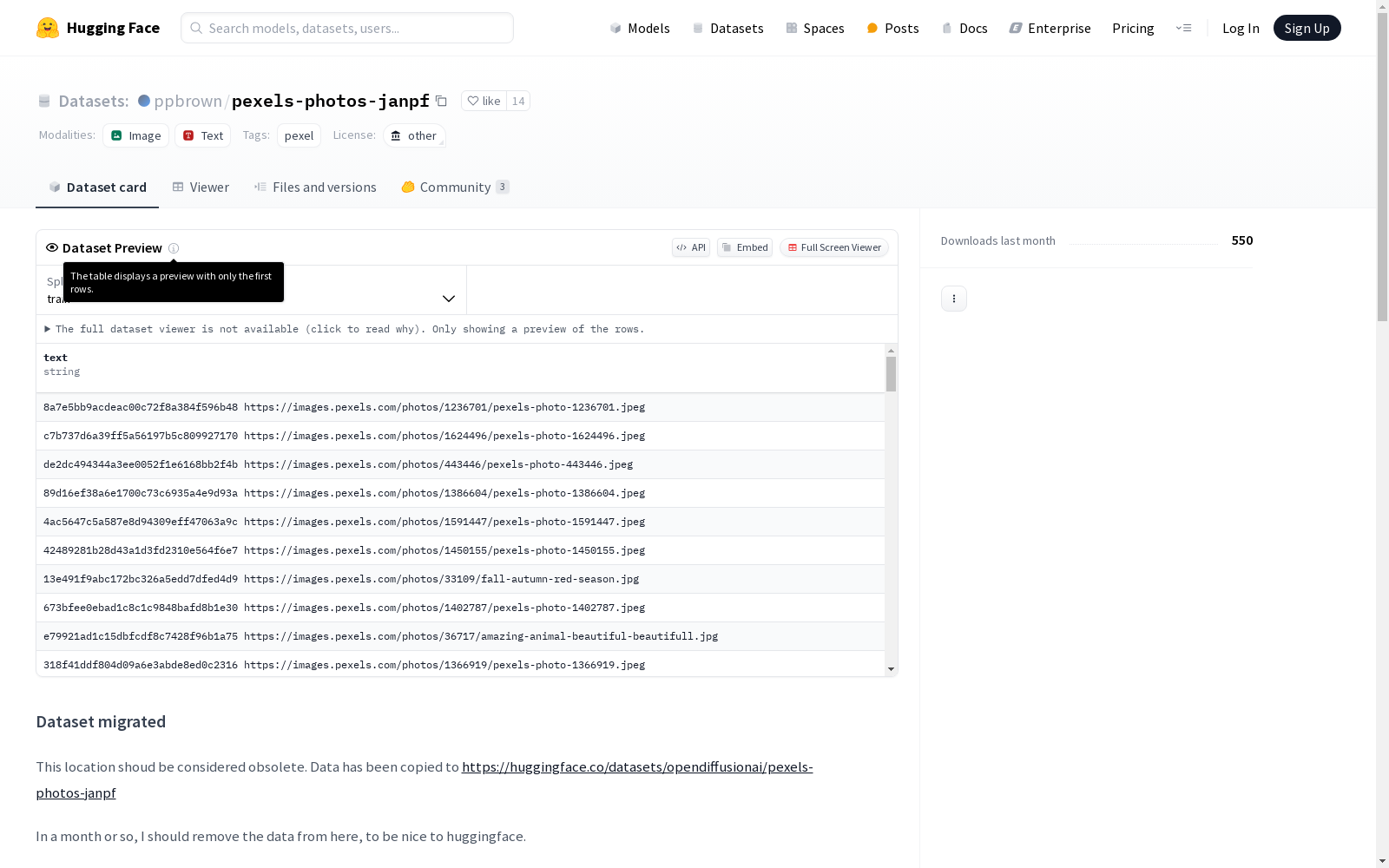
Task: Click the Datasets: breadcrumb label
Action: tap(94, 101)
